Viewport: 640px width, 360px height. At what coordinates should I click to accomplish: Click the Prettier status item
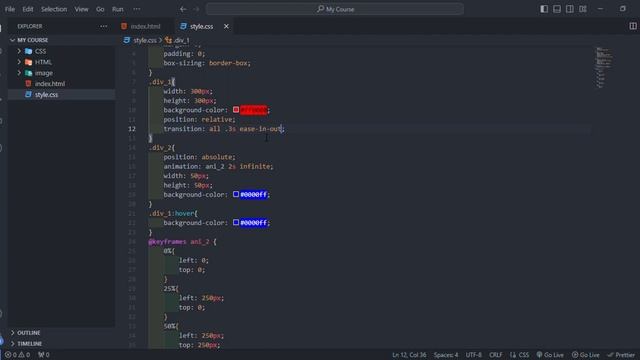pyautogui.click(x=621, y=355)
